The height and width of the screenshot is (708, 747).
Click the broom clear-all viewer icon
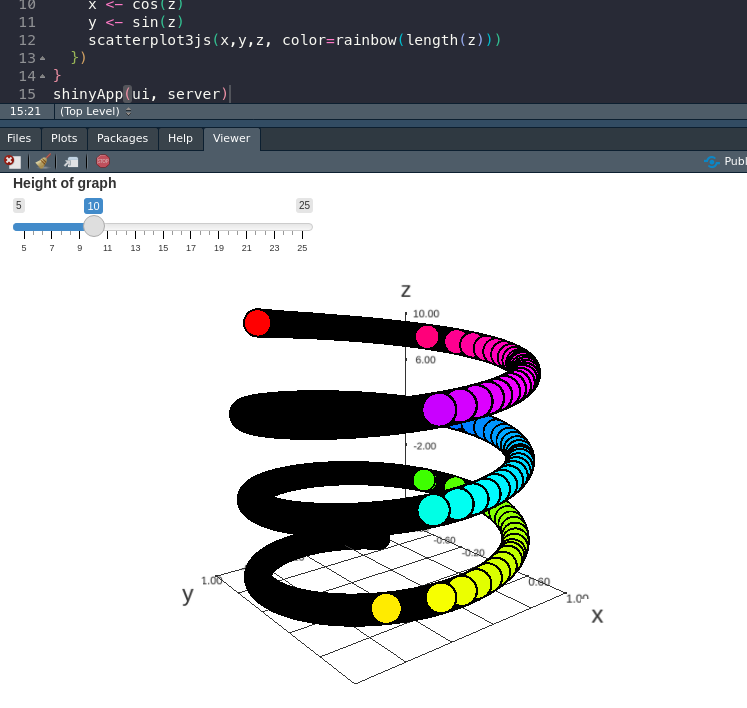pyautogui.click(x=42, y=162)
